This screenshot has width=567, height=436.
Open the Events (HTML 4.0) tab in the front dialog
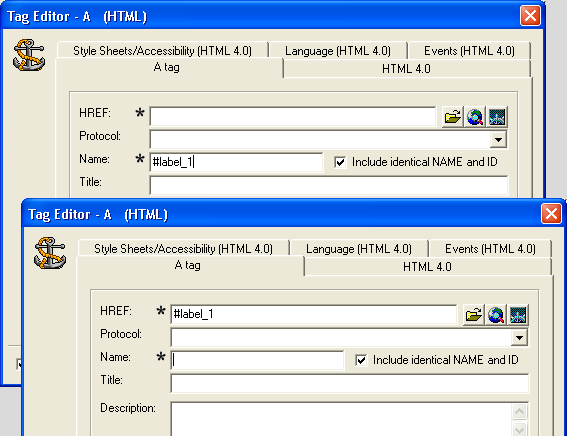tap(490, 249)
